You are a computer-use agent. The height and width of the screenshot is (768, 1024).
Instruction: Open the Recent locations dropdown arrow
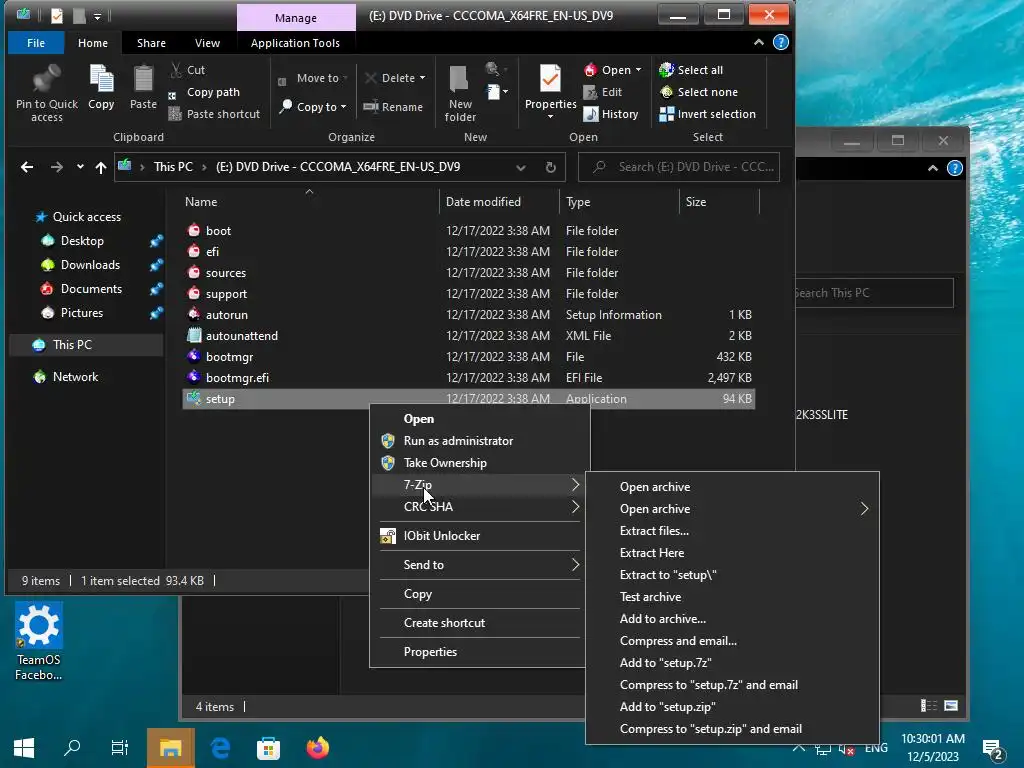coord(80,167)
